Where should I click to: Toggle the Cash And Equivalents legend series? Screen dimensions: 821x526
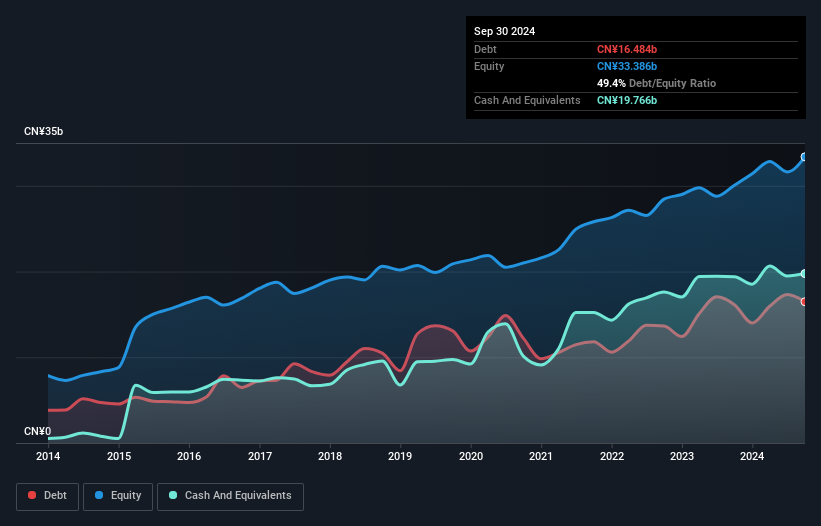230,496
